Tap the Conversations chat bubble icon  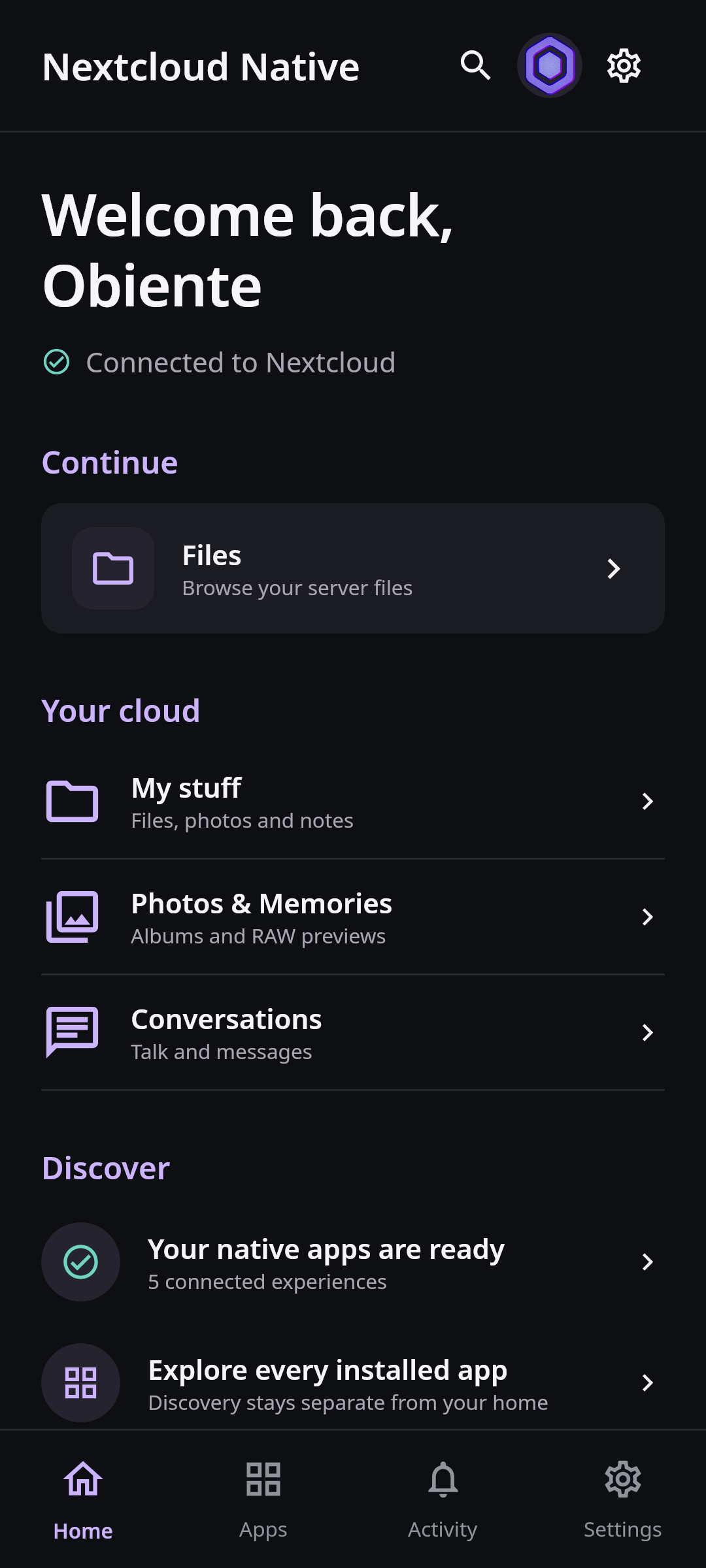tap(73, 1032)
